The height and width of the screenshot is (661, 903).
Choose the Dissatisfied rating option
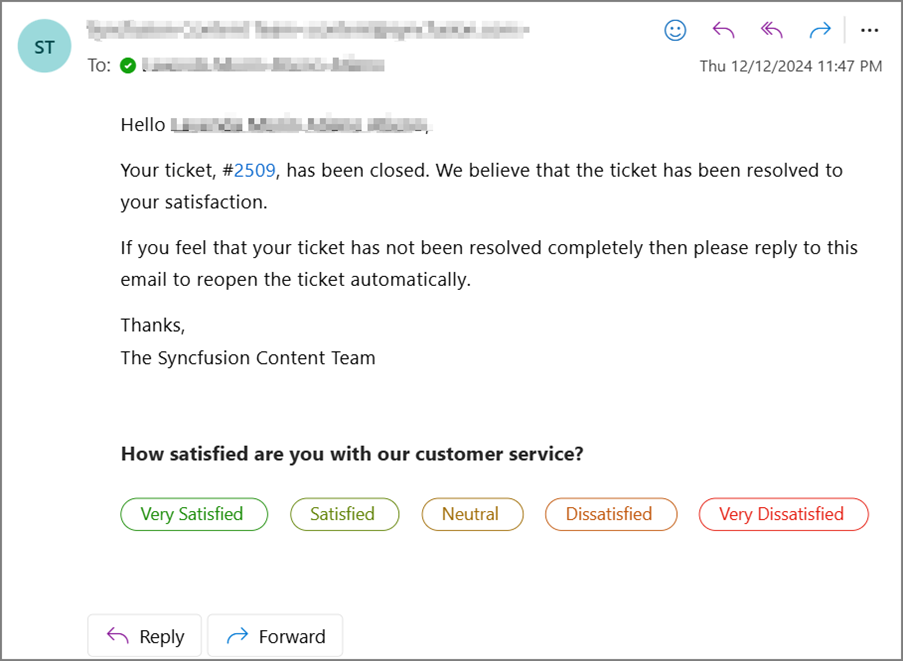611,514
